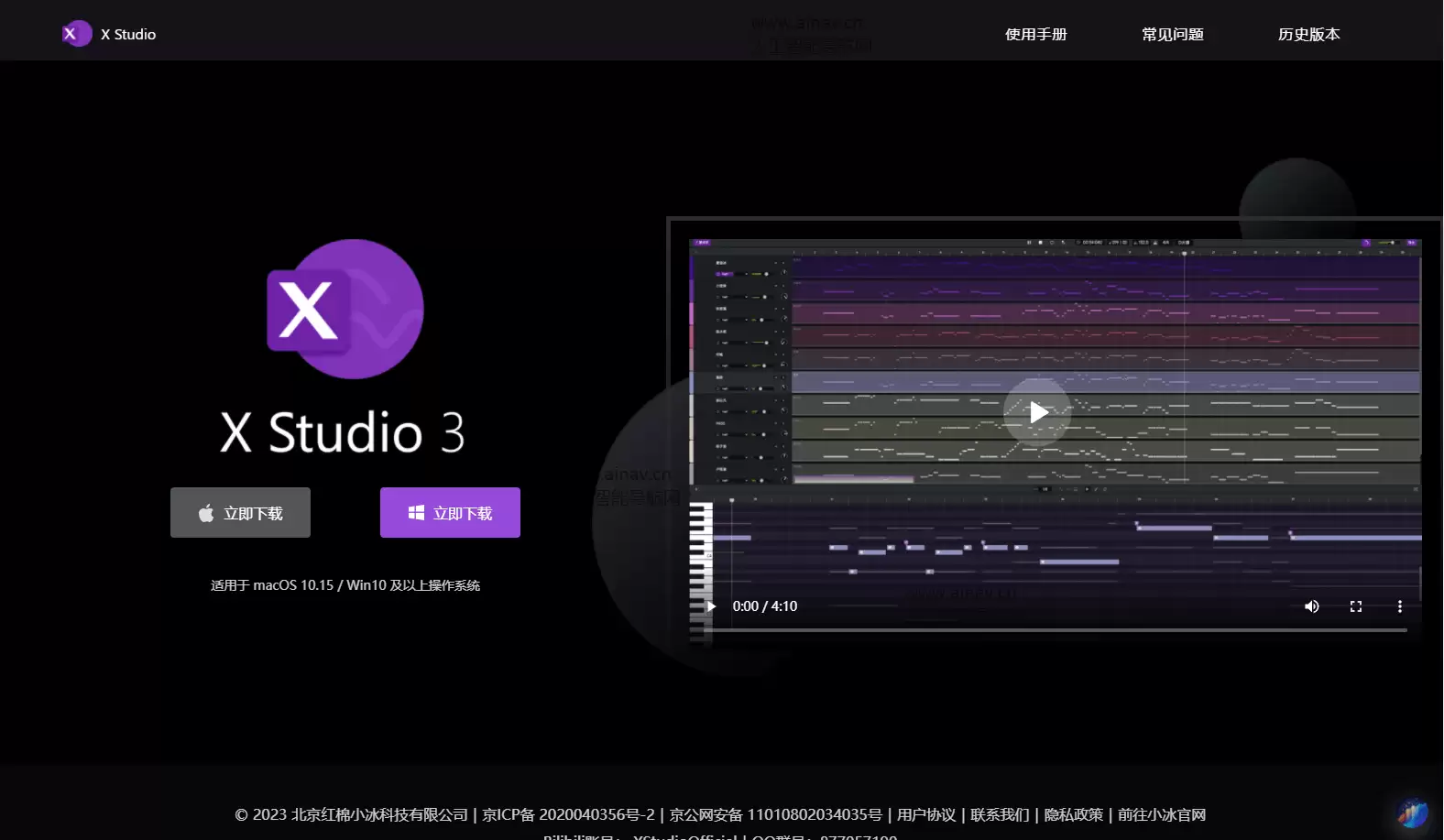Open the 隐私政策 footer link
1444x840 pixels.
1074,814
